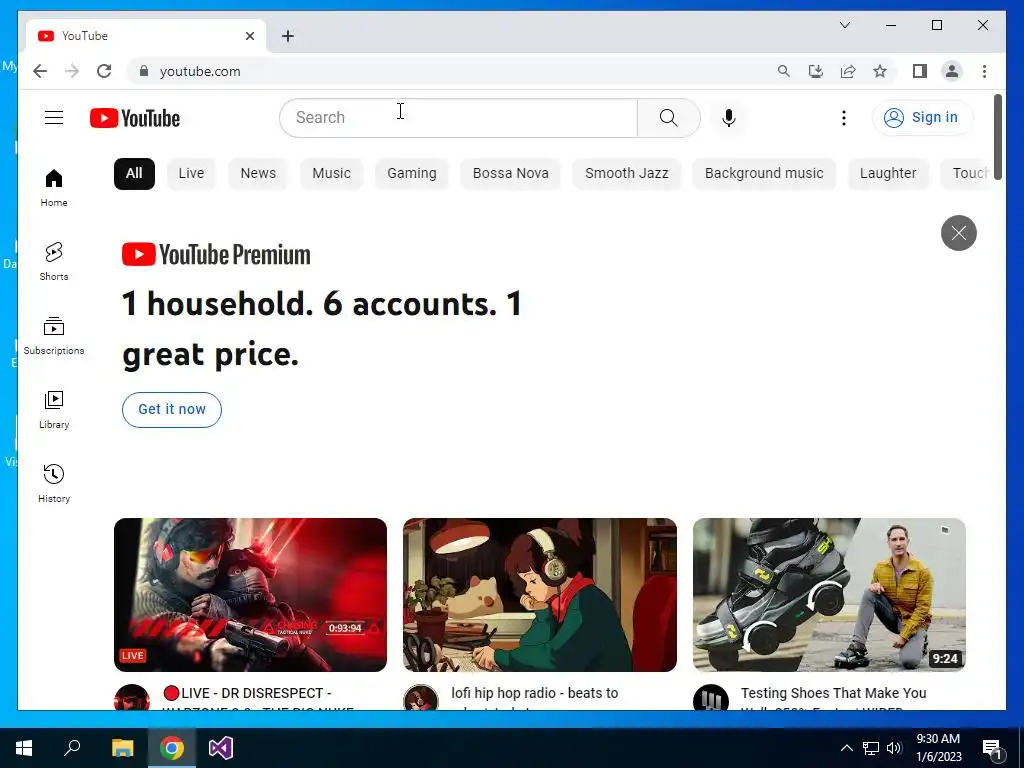1024x768 pixels.
Task: Select the Bossa Nova chip
Action: coord(511,174)
